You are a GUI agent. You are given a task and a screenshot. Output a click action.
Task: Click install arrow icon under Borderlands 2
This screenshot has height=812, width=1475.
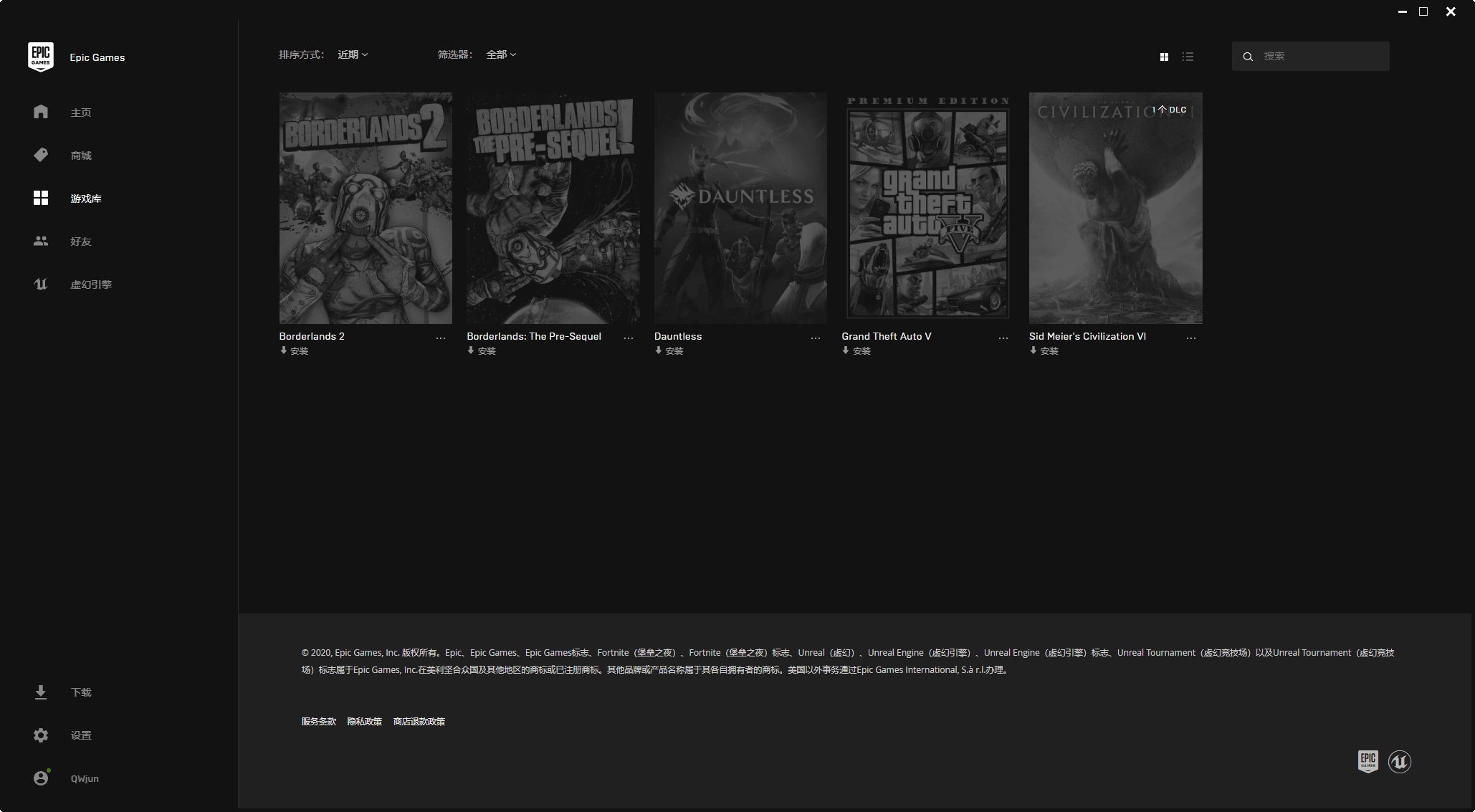click(x=283, y=350)
